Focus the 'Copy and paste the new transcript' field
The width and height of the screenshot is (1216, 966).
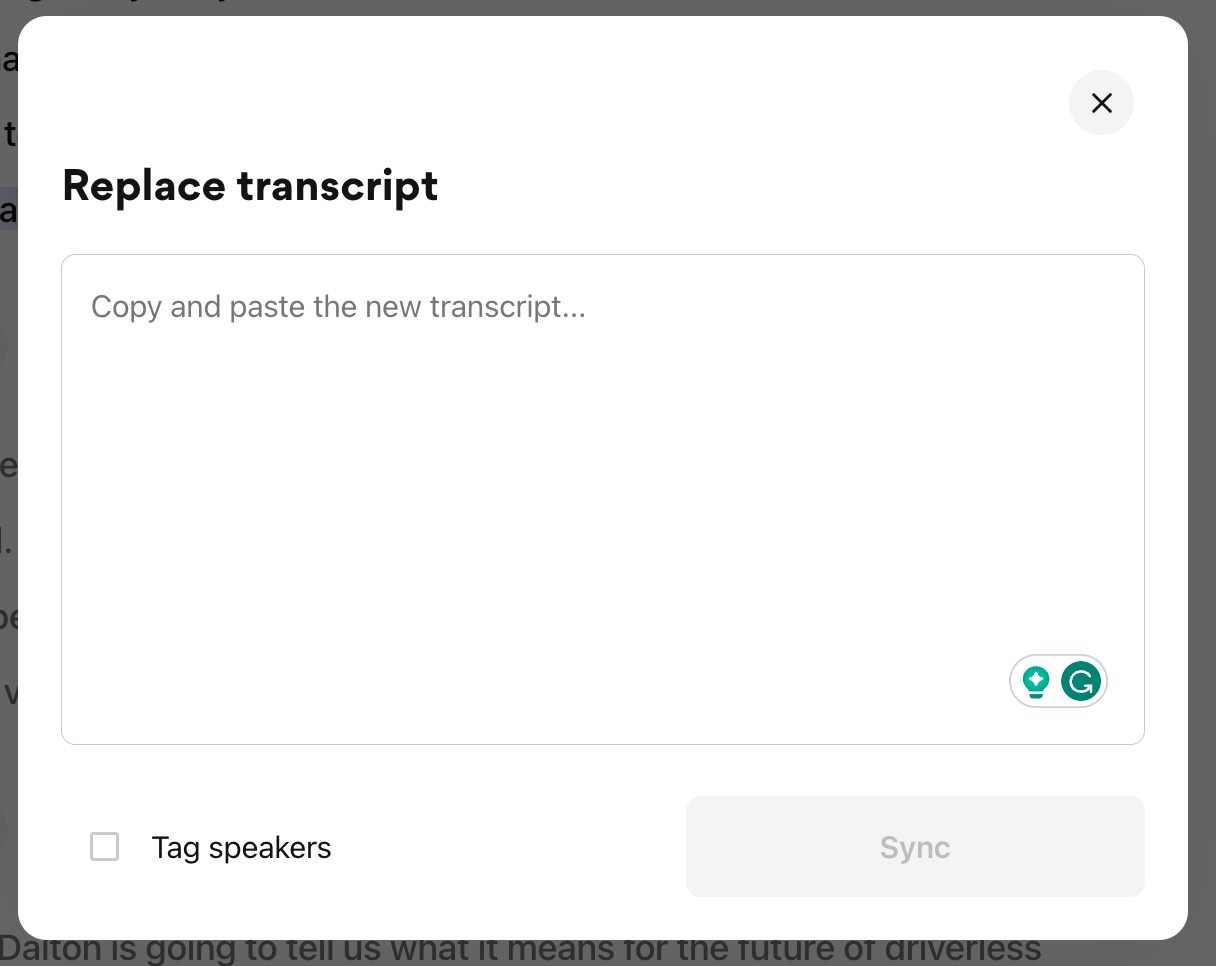pyautogui.click(x=600, y=450)
